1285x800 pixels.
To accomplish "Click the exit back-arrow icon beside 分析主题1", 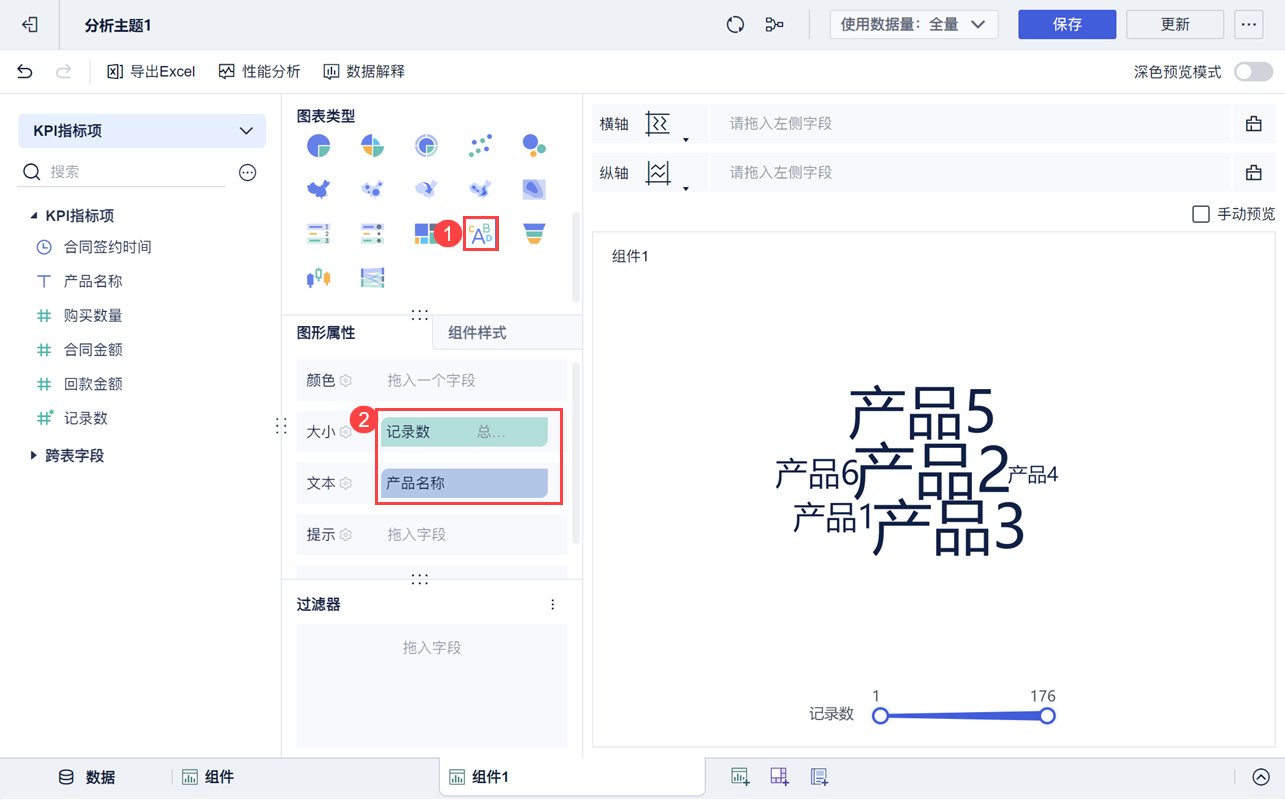I will click(x=30, y=25).
